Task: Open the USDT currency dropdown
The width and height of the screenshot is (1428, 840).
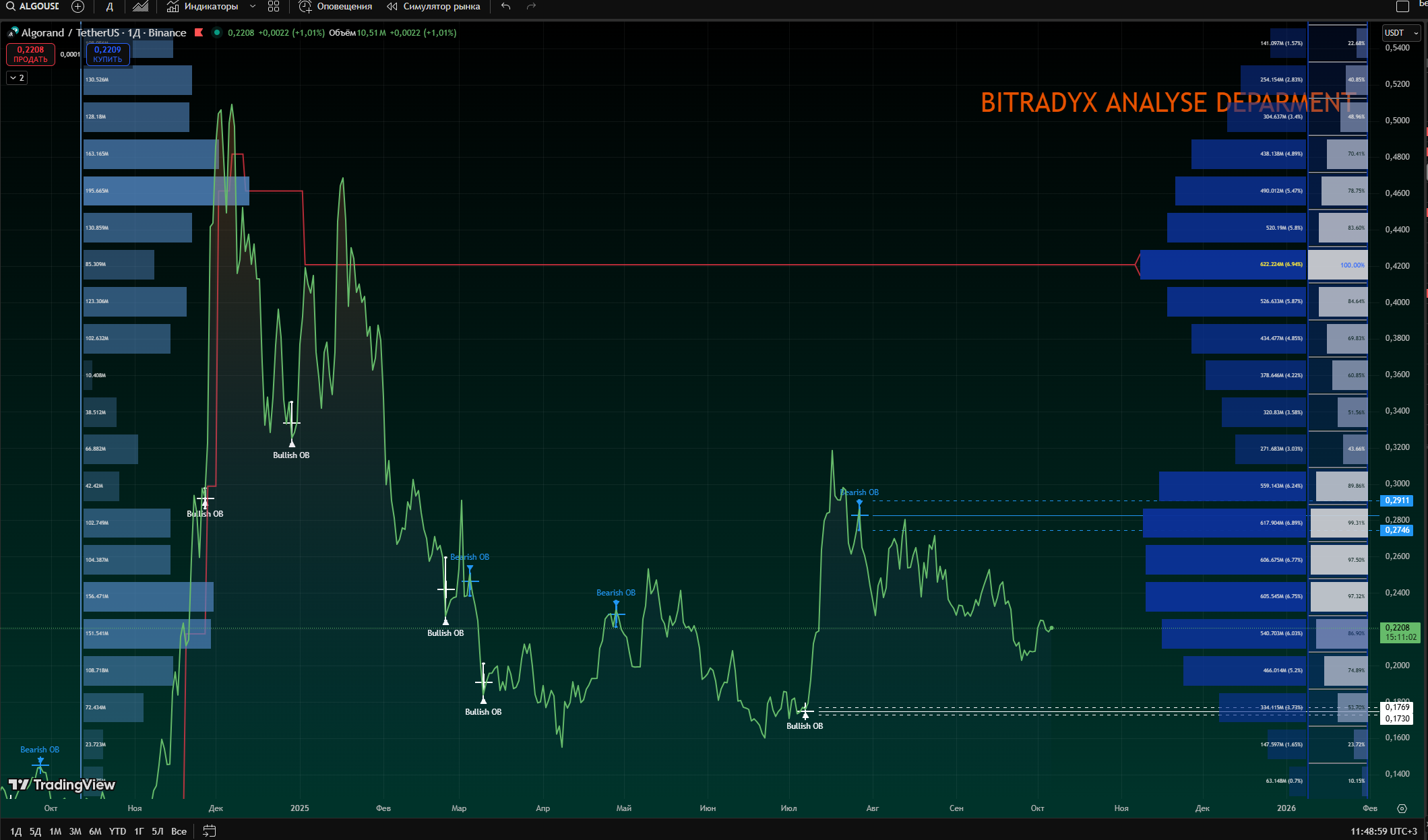Action: (1401, 33)
